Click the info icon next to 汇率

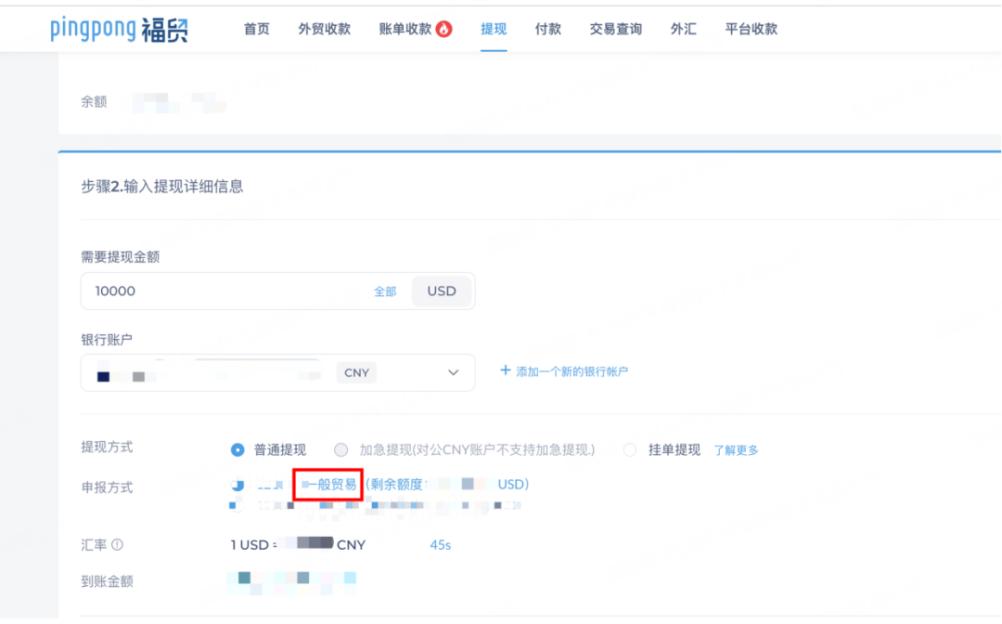coord(118,545)
